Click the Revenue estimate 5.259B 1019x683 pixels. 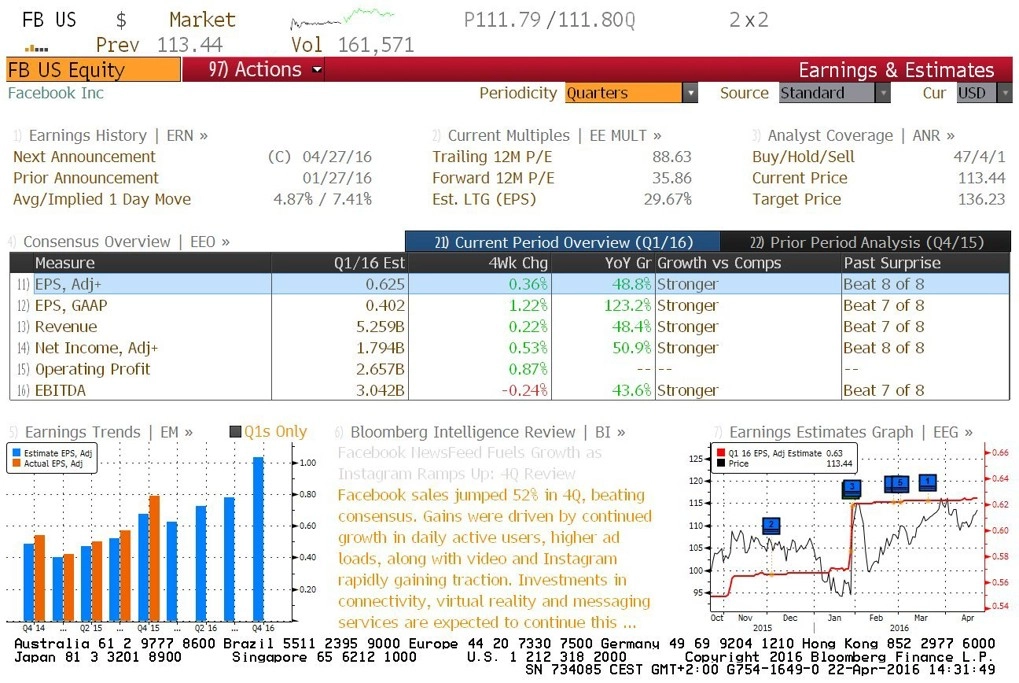tap(380, 326)
